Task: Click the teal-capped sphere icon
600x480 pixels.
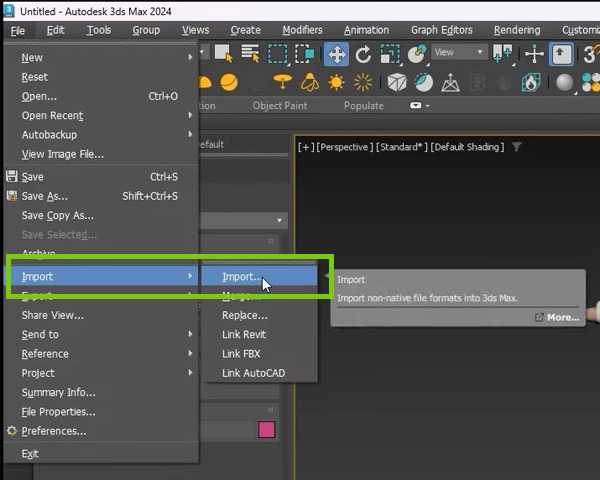Action: point(424,82)
